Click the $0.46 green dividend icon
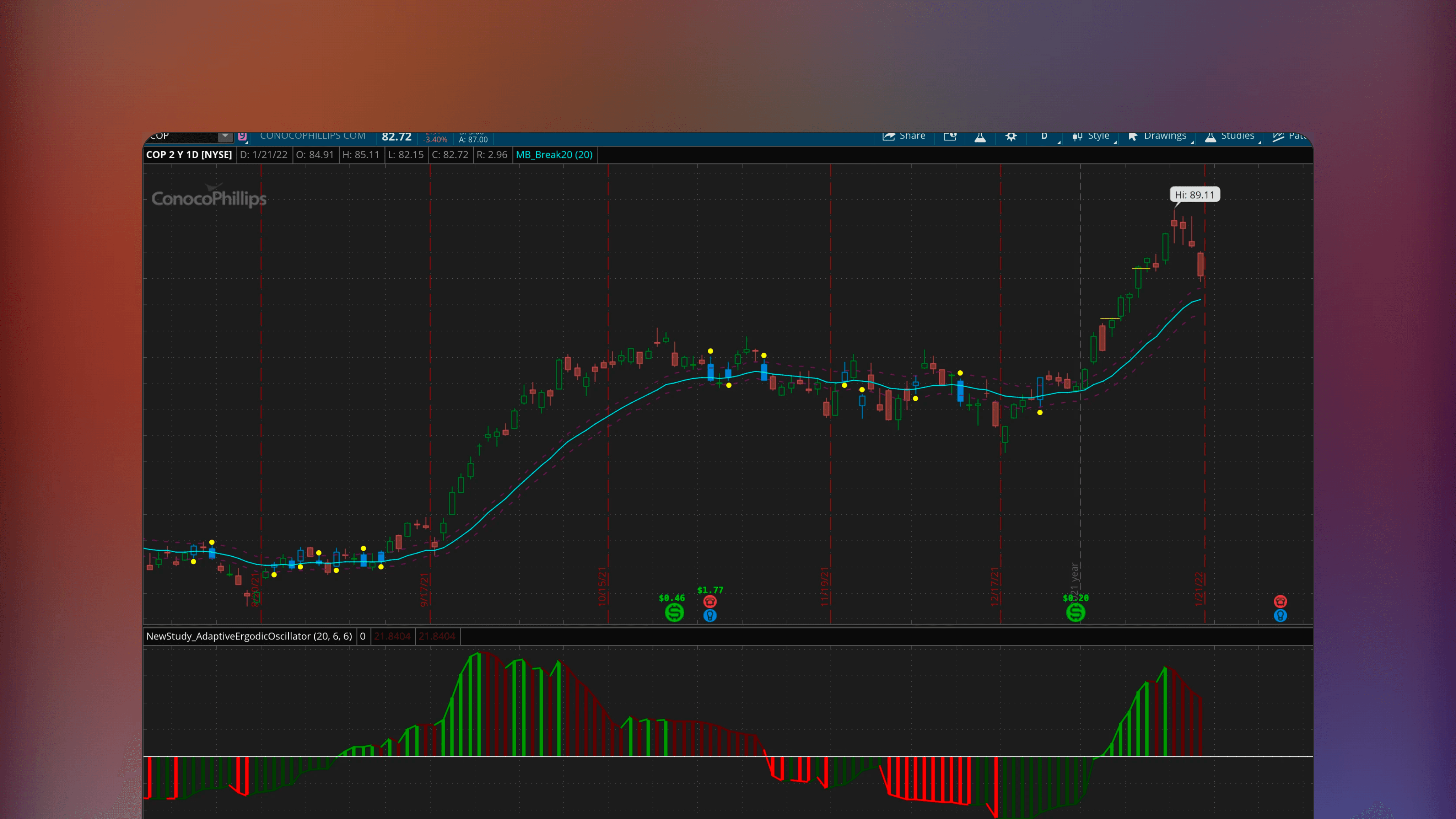This screenshot has width=1456, height=819. click(x=674, y=612)
